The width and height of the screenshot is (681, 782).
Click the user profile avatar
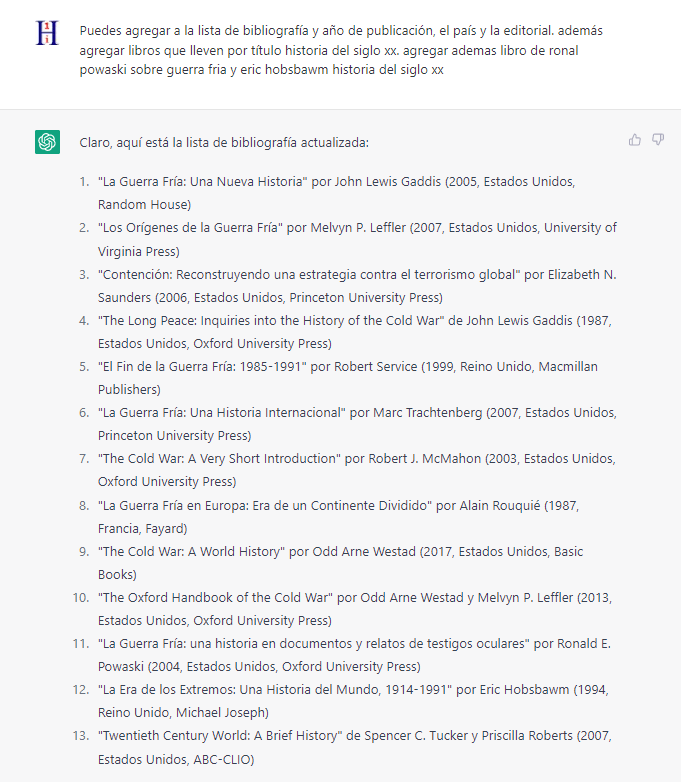(47, 33)
